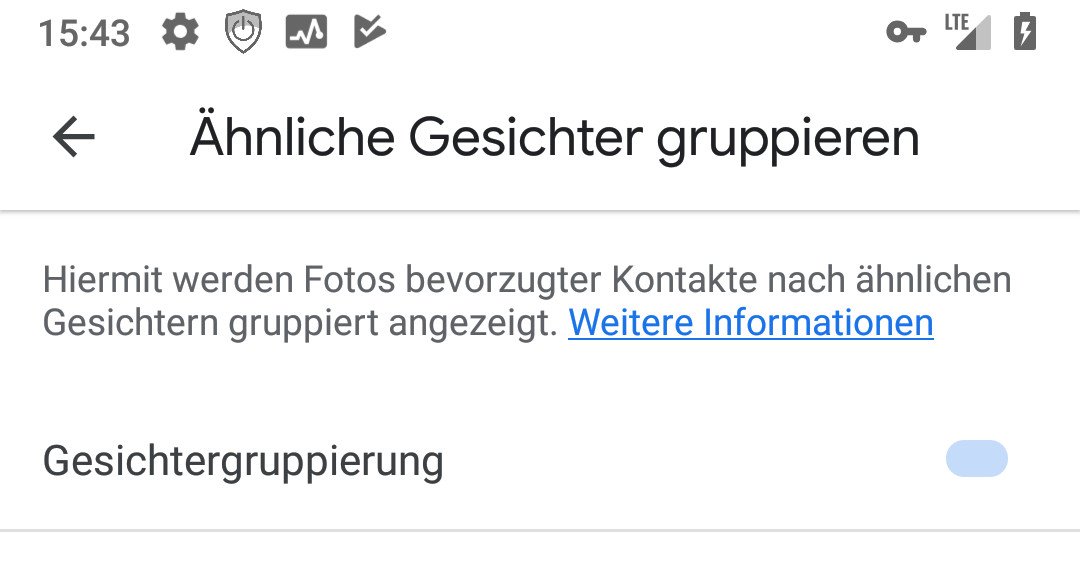Viewport: 1080px width, 564px height.
Task: Tap the text Gesichtern gruppiert angezeigt
Action: pos(300,322)
